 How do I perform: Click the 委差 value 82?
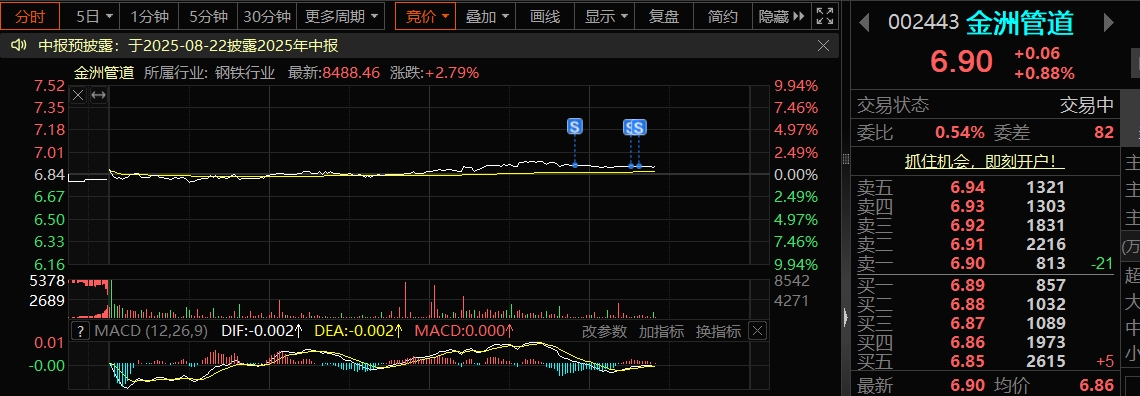click(1104, 132)
